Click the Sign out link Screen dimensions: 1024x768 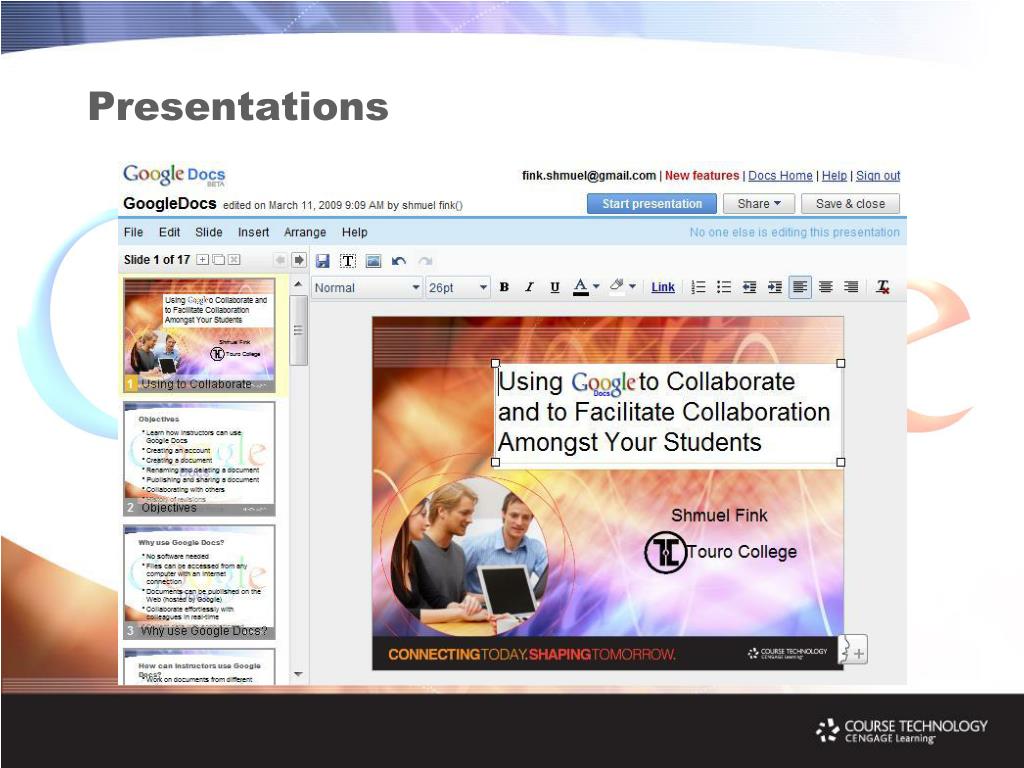(878, 175)
